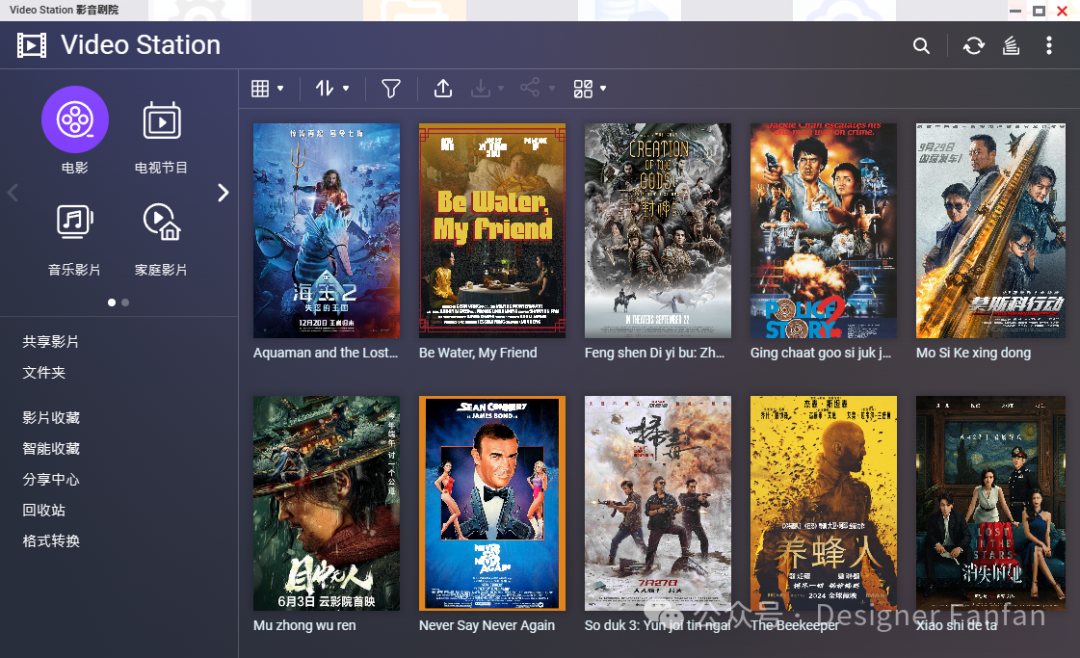The height and width of the screenshot is (658, 1080).
Task: Expand the grid view mode dropdown
Action: pos(267,89)
